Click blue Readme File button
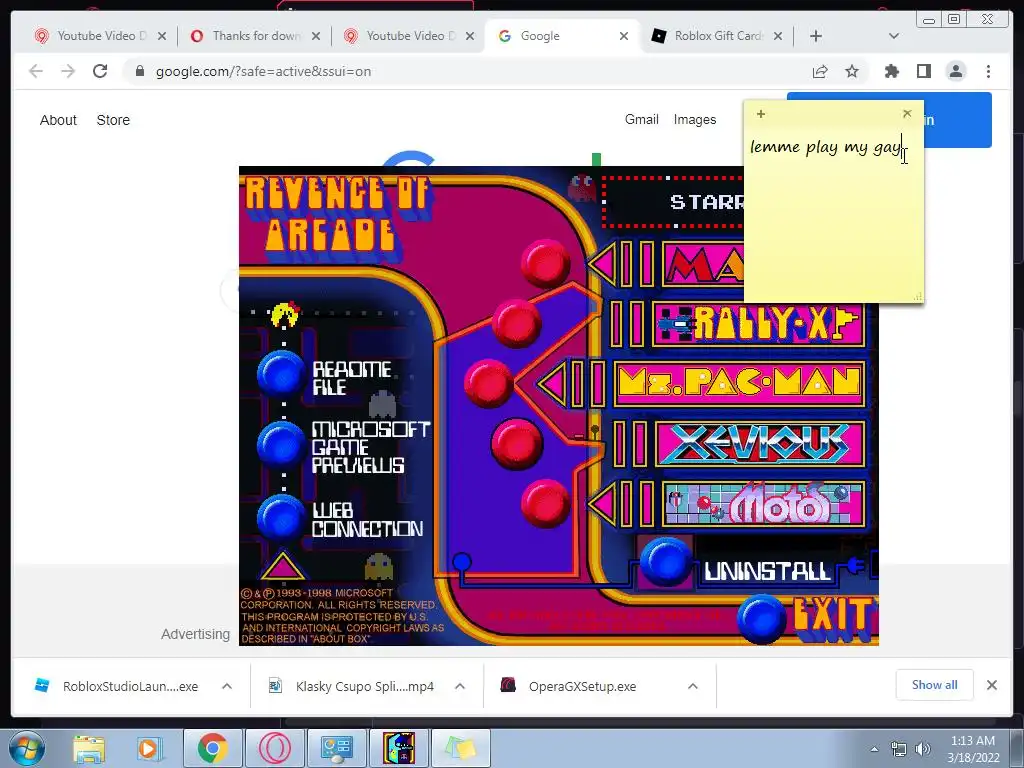This screenshot has width=1024, height=768. pyautogui.click(x=281, y=374)
